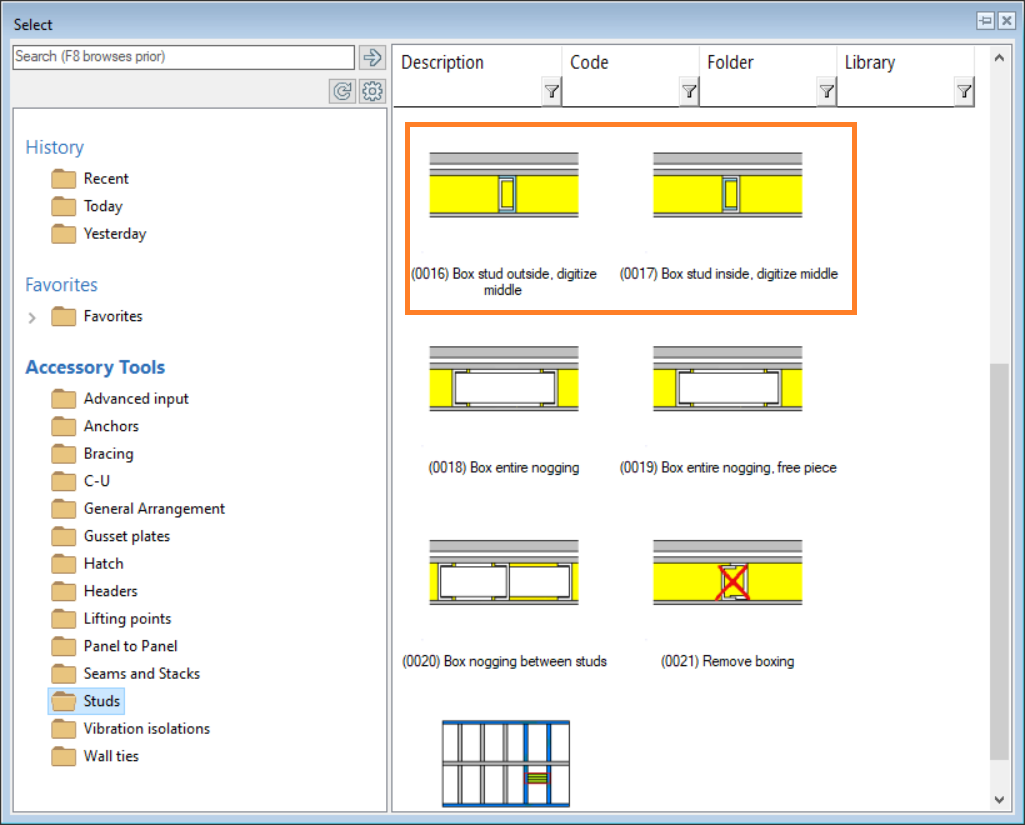This screenshot has height=825, width=1025.
Task: Select the Headers folder
Action: tap(110, 591)
